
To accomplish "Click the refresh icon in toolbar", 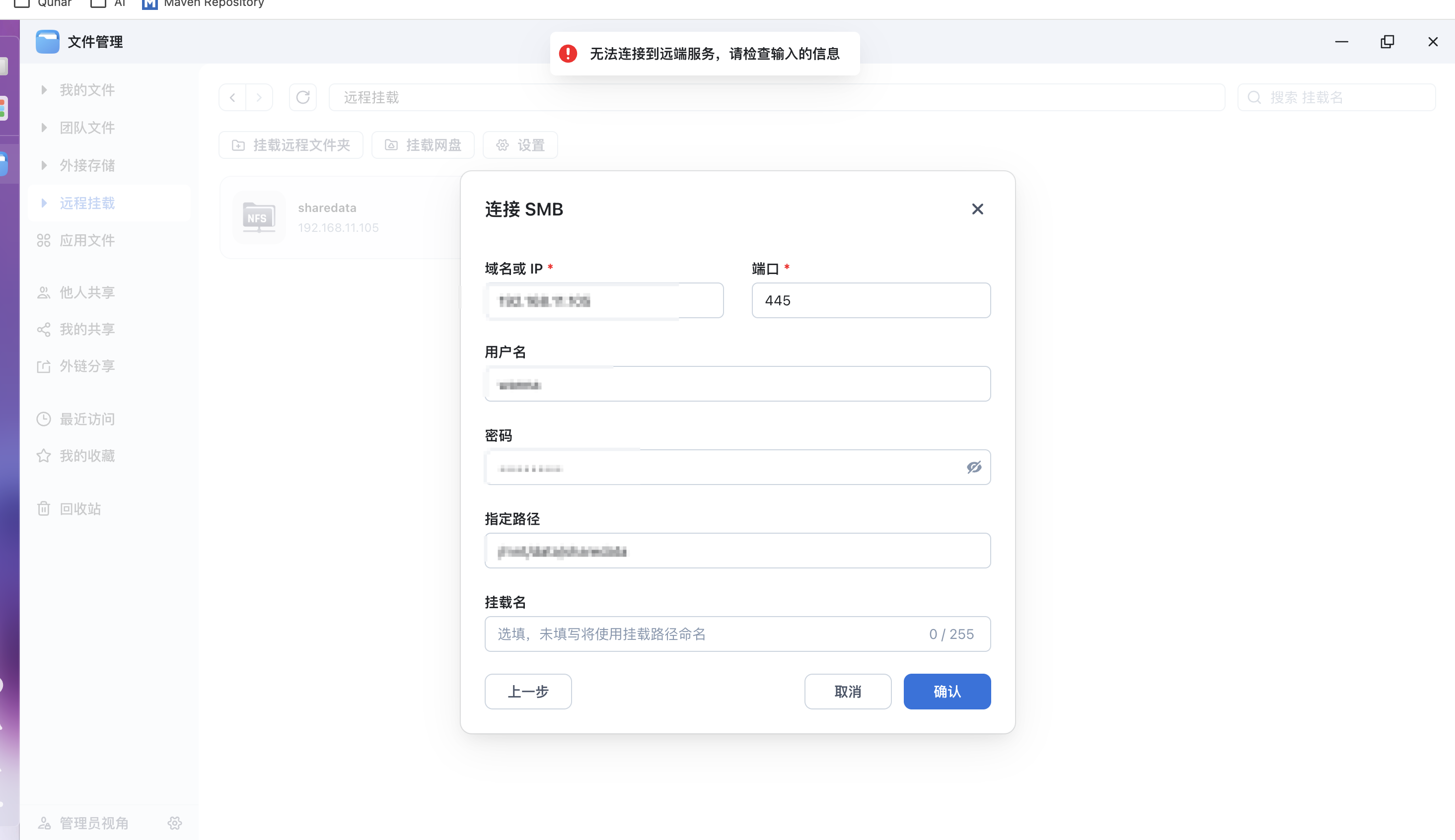I will click(303, 97).
